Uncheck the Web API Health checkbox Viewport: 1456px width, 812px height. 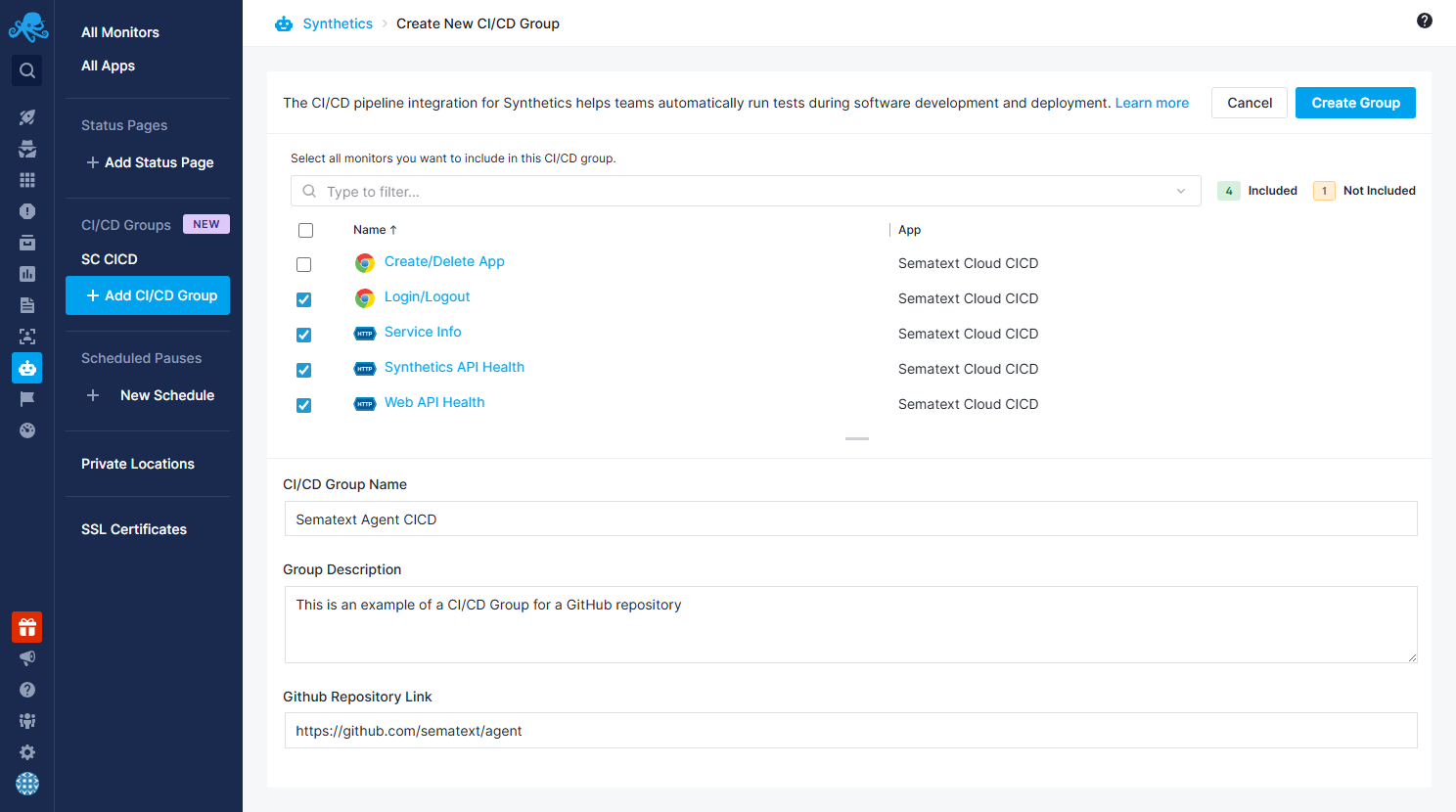click(x=304, y=405)
